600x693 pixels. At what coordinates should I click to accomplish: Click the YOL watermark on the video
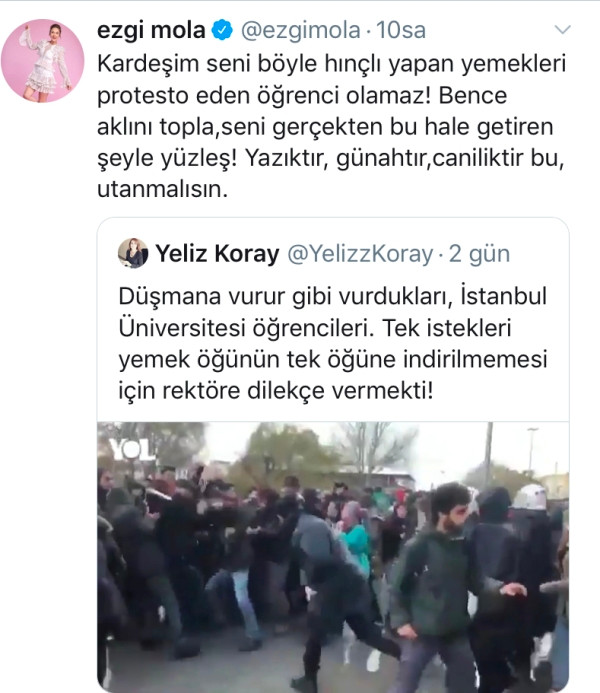pyautogui.click(x=132, y=450)
